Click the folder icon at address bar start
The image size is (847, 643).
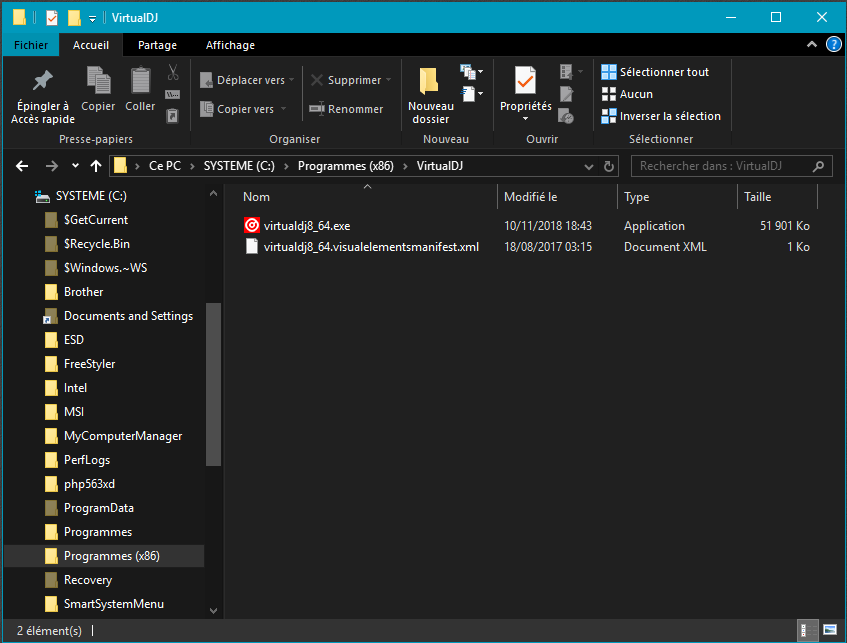coord(120,166)
